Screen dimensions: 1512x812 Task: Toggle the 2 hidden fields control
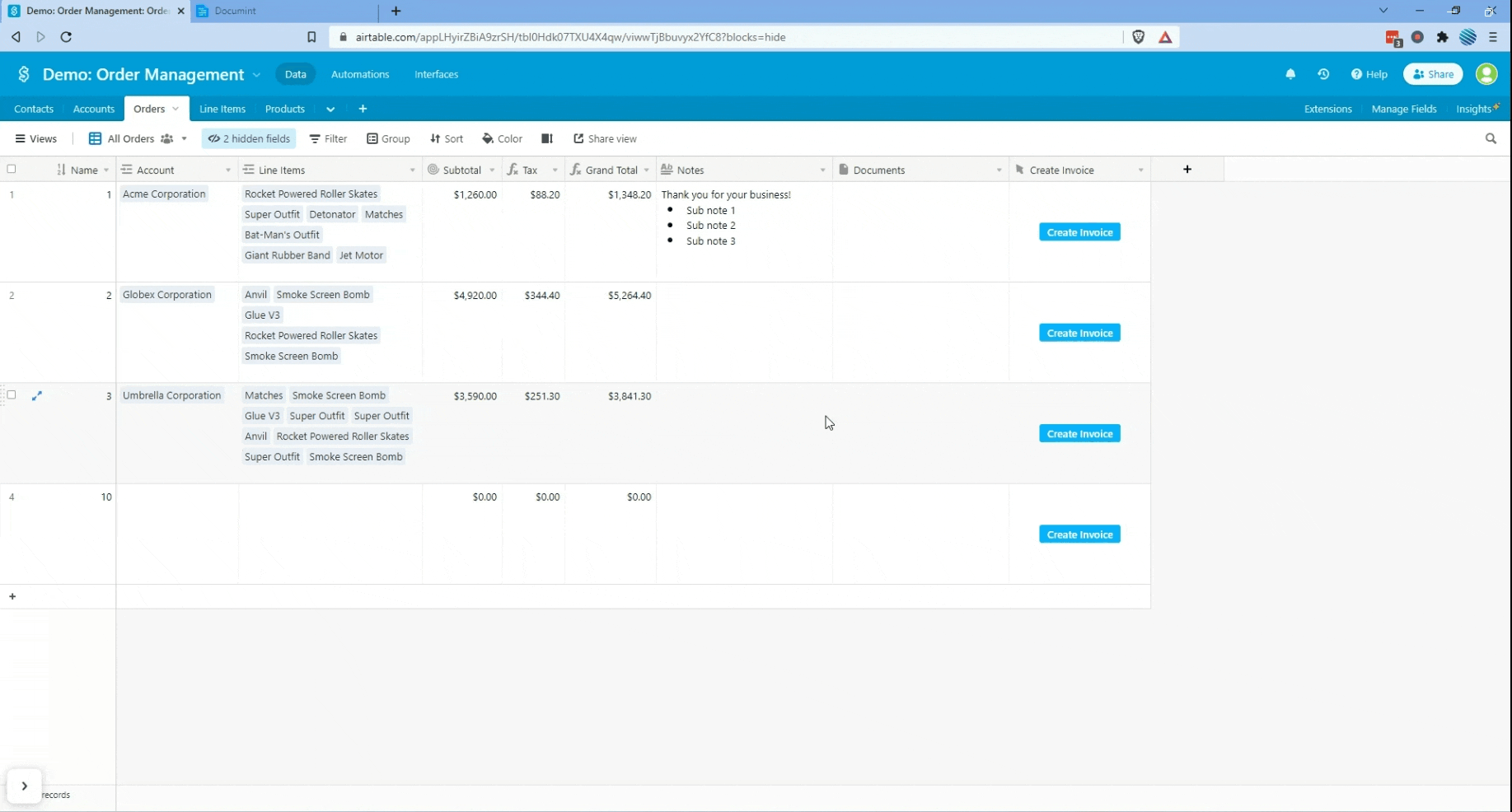click(x=249, y=138)
